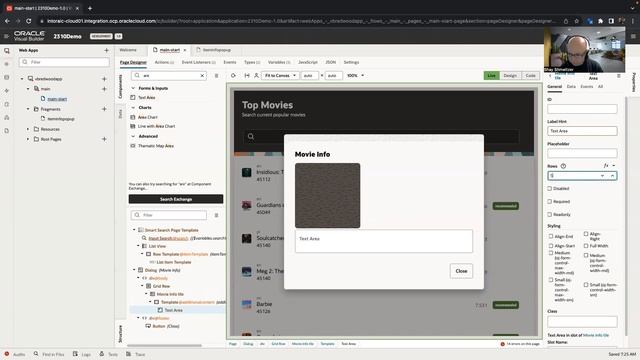The image size is (640, 360).
Task: Click the search icon in Top Movies page
Action: pos(251,136)
